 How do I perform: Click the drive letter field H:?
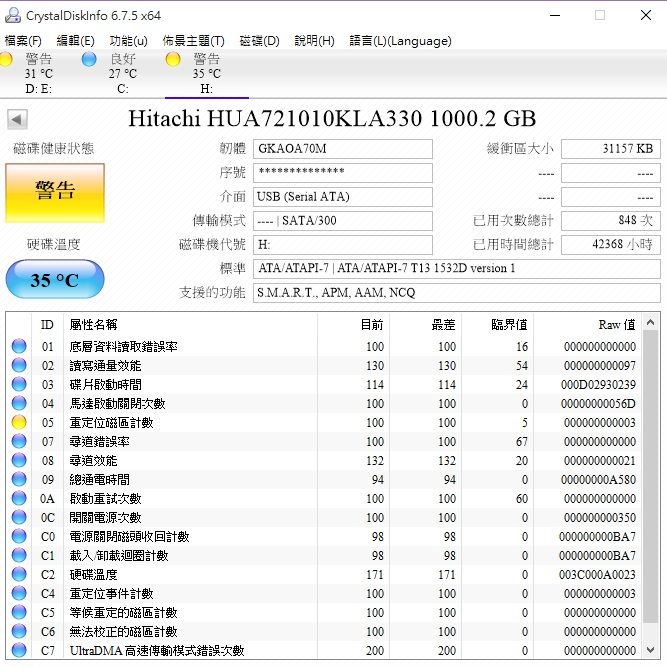point(343,245)
